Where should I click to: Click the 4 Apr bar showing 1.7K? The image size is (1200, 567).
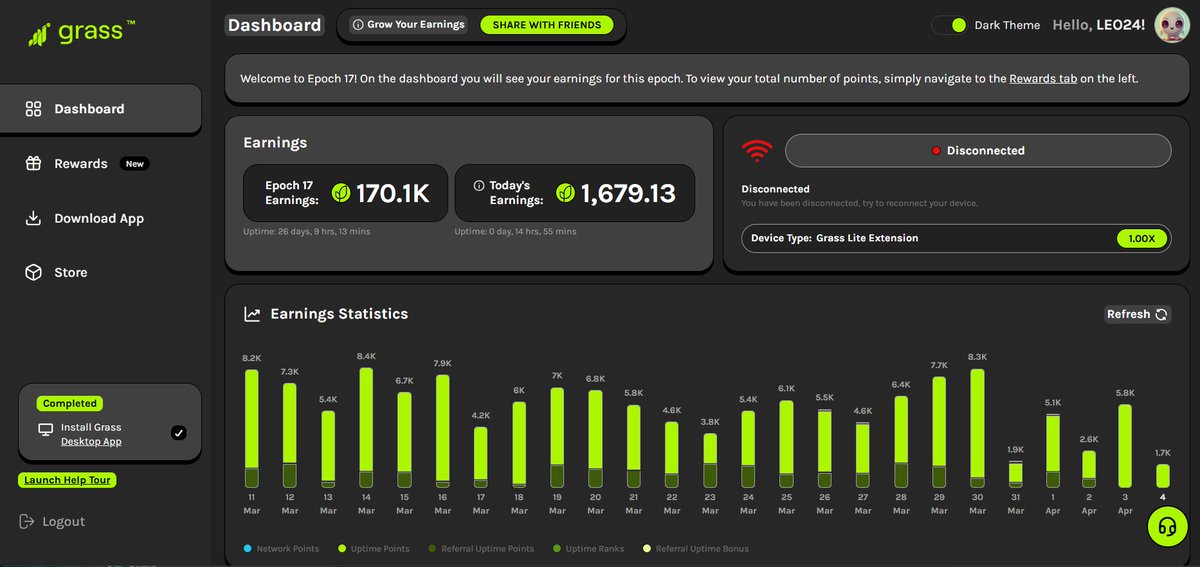point(1162,475)
